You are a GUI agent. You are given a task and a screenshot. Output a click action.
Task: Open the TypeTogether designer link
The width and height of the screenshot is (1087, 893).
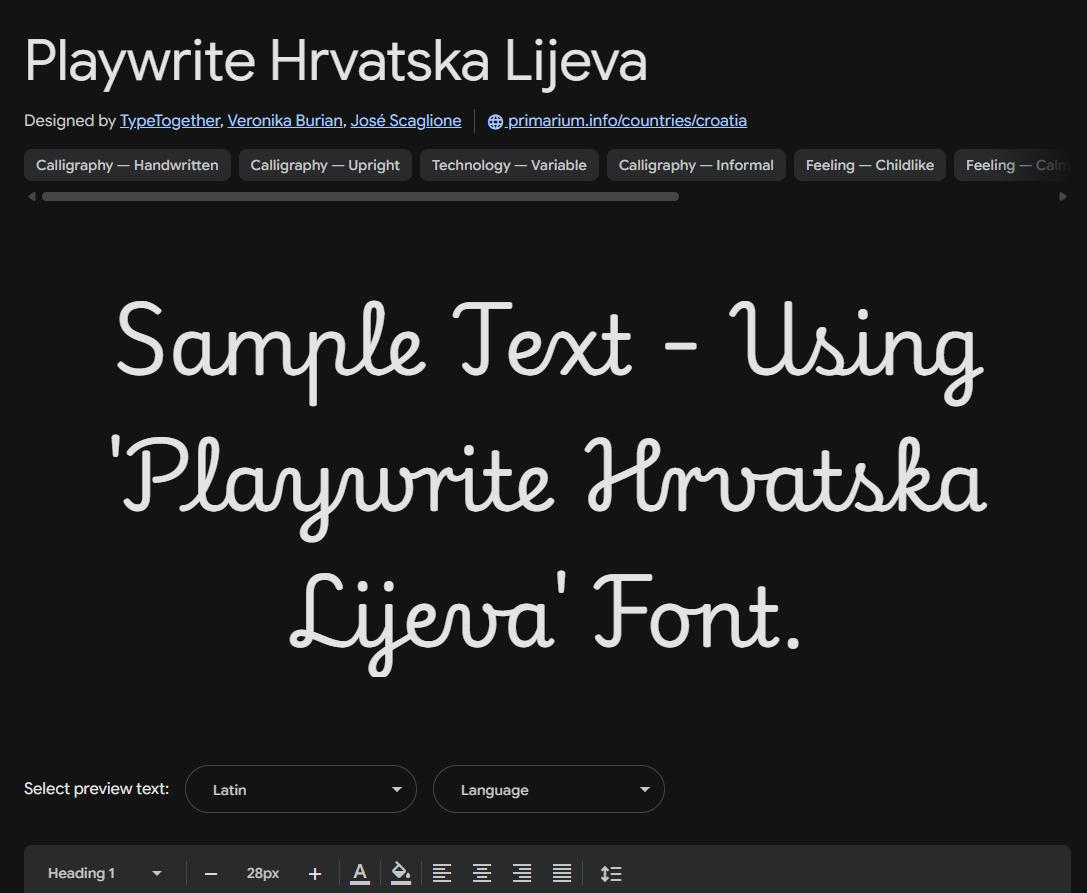pyautogui.click(x=170, y=121)
